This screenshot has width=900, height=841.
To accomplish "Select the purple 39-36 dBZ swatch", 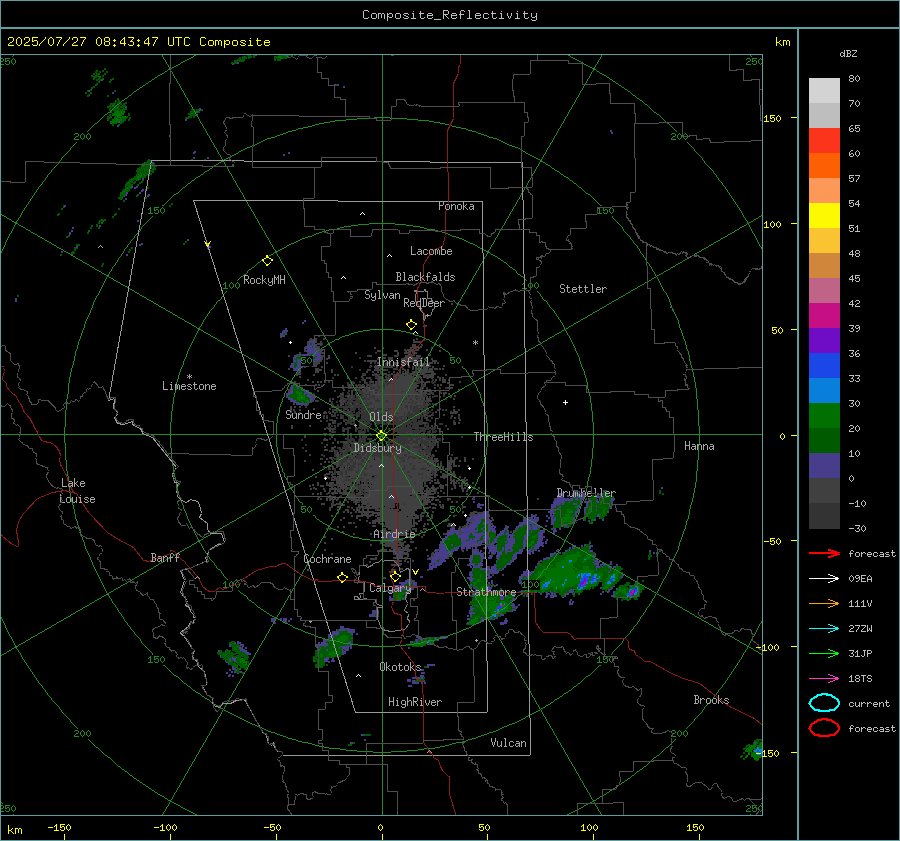I will (824, 341).
